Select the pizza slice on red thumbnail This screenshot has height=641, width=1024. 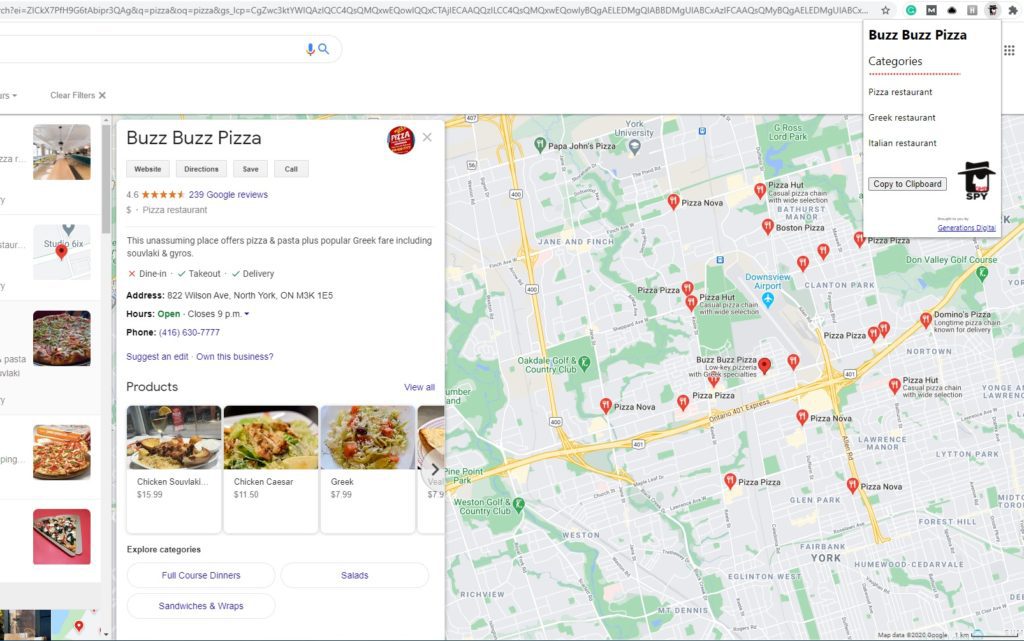[x=62, y=537]
